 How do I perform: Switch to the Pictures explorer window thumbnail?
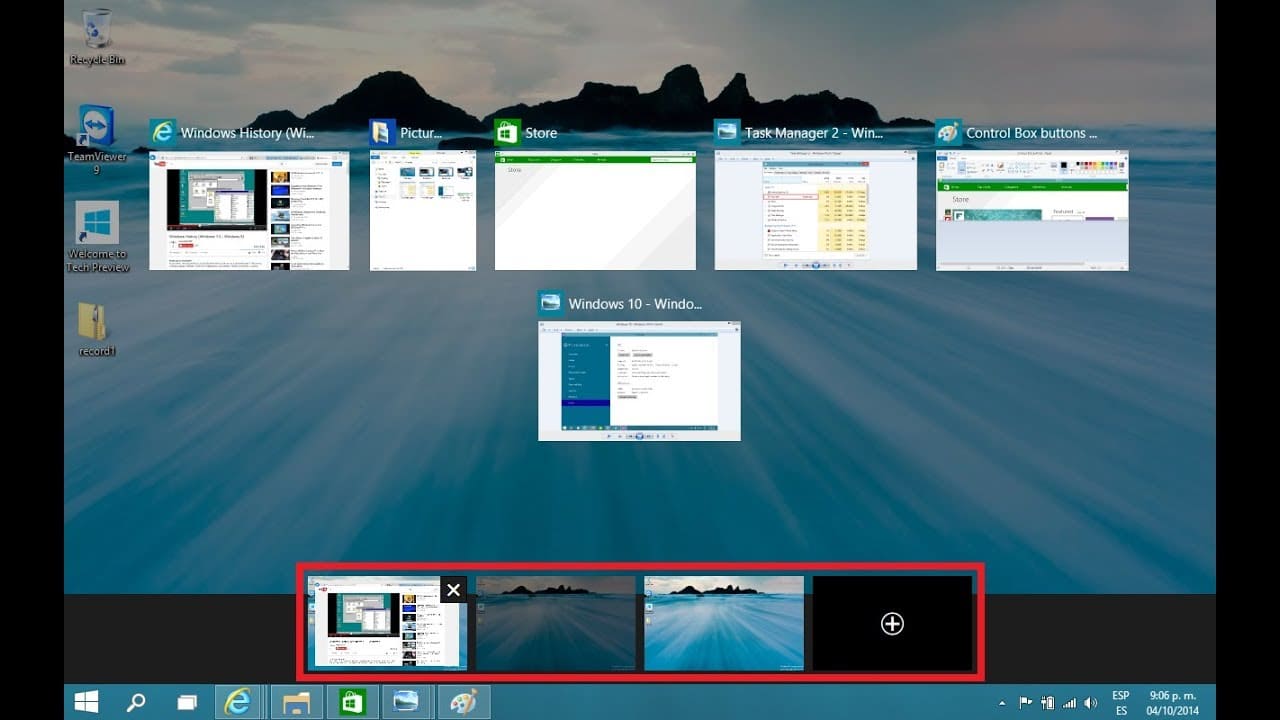(422, 210)
